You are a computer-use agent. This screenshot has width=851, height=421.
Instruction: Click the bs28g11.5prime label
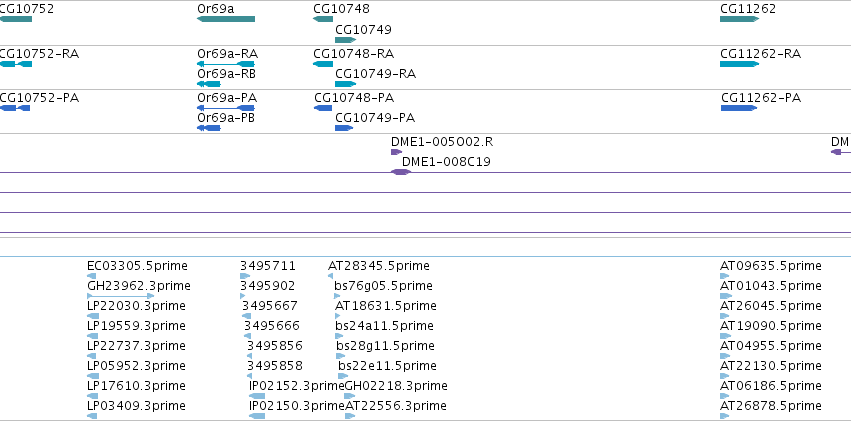385,346
